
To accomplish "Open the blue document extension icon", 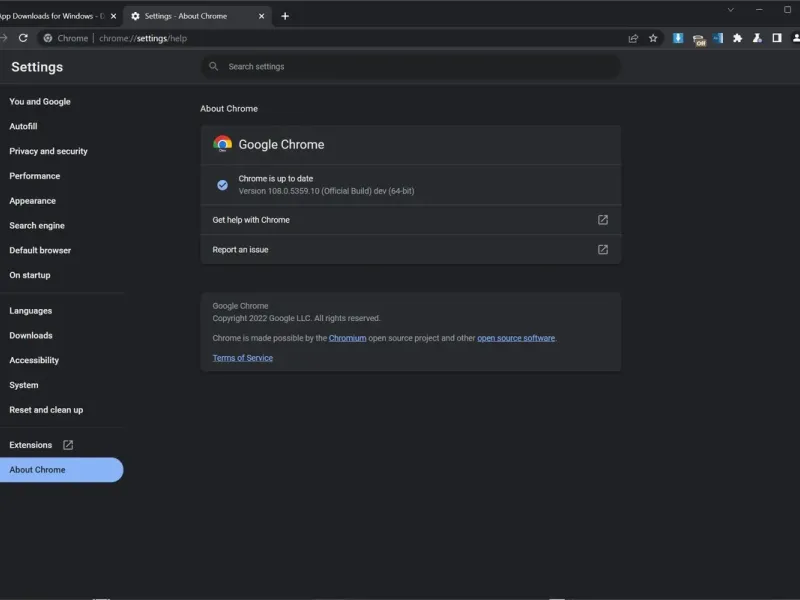I will pyautogui.click(x=718, y=38).
